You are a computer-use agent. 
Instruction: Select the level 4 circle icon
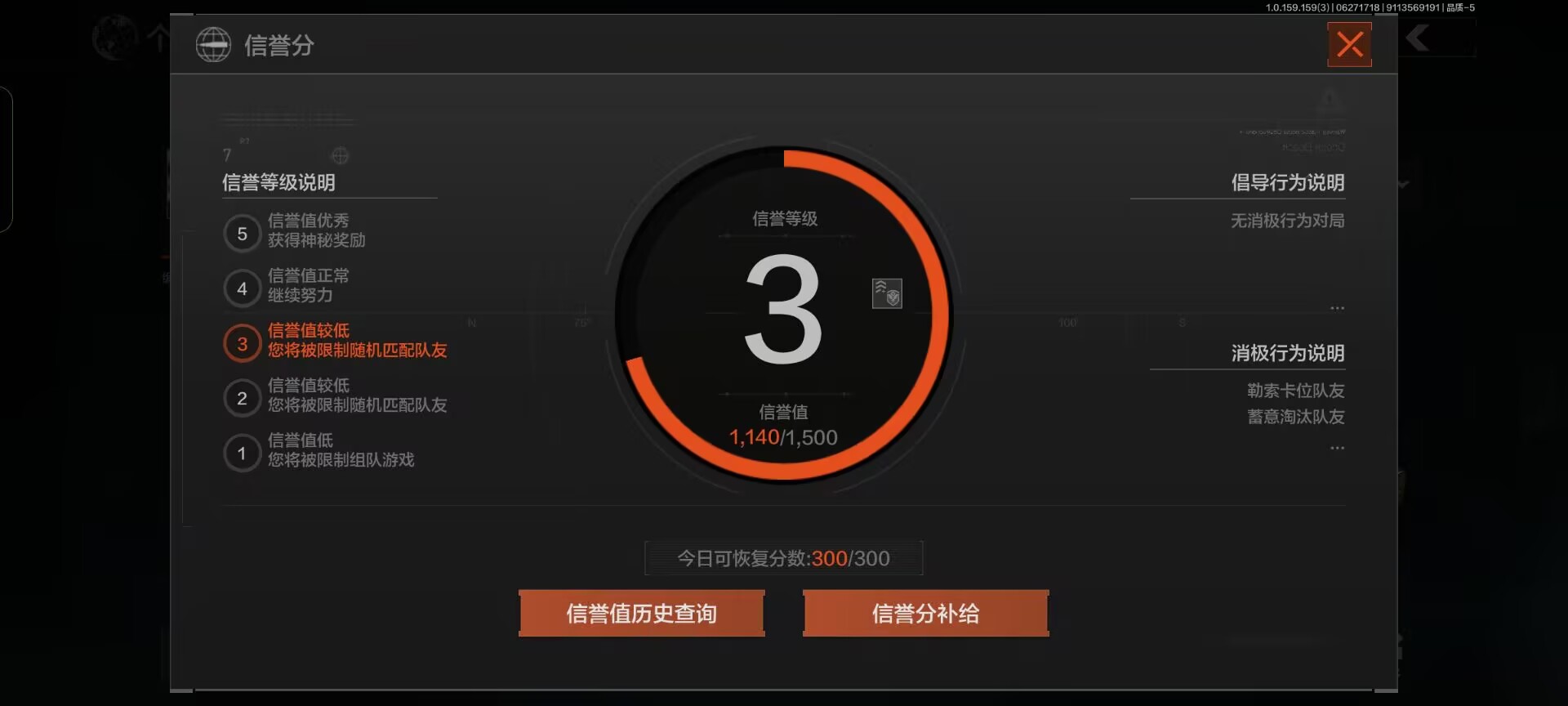point(242,288)
